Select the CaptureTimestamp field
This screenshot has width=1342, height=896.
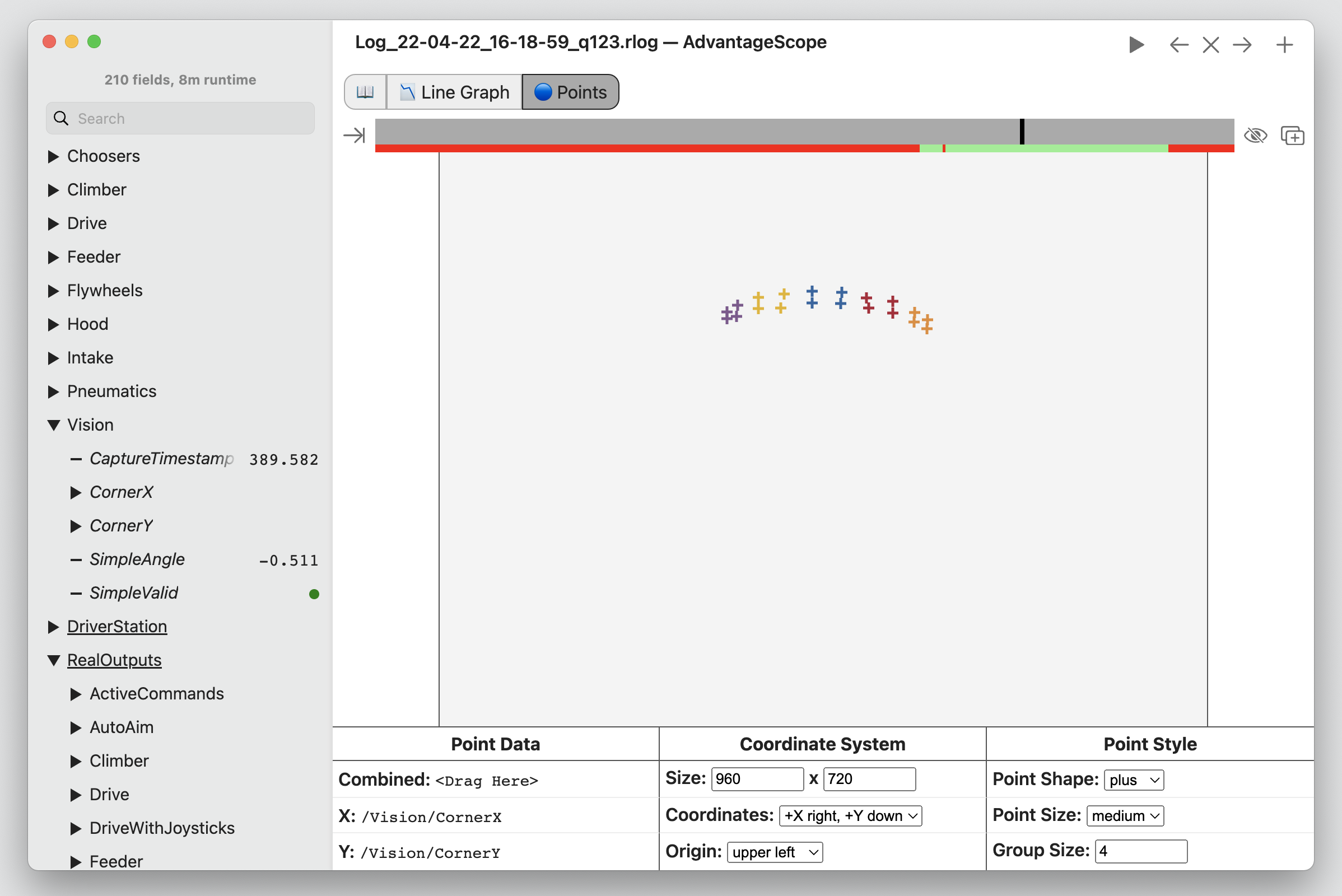162,459
